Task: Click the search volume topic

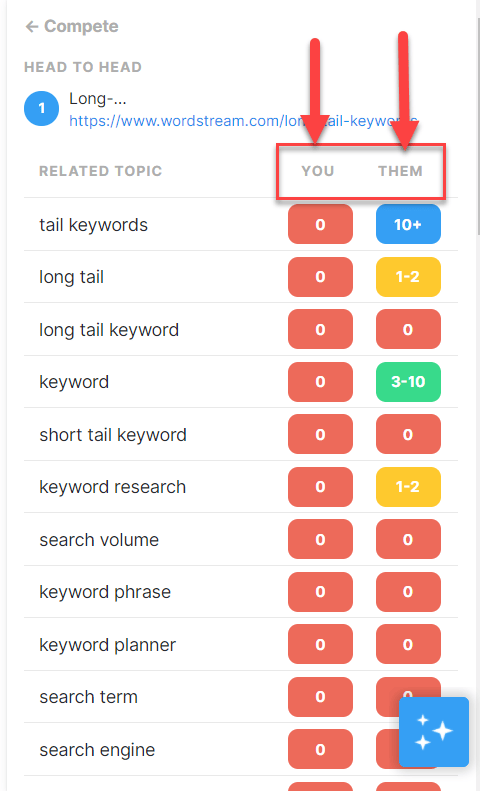Action: point(99,540)
